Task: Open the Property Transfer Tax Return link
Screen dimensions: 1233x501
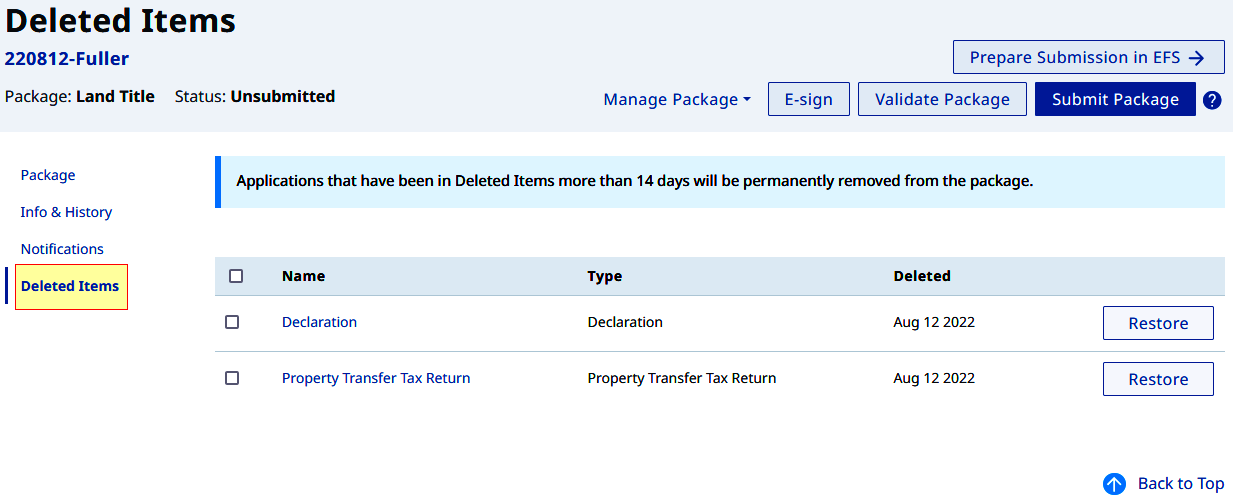Action: tap(376, 378)
